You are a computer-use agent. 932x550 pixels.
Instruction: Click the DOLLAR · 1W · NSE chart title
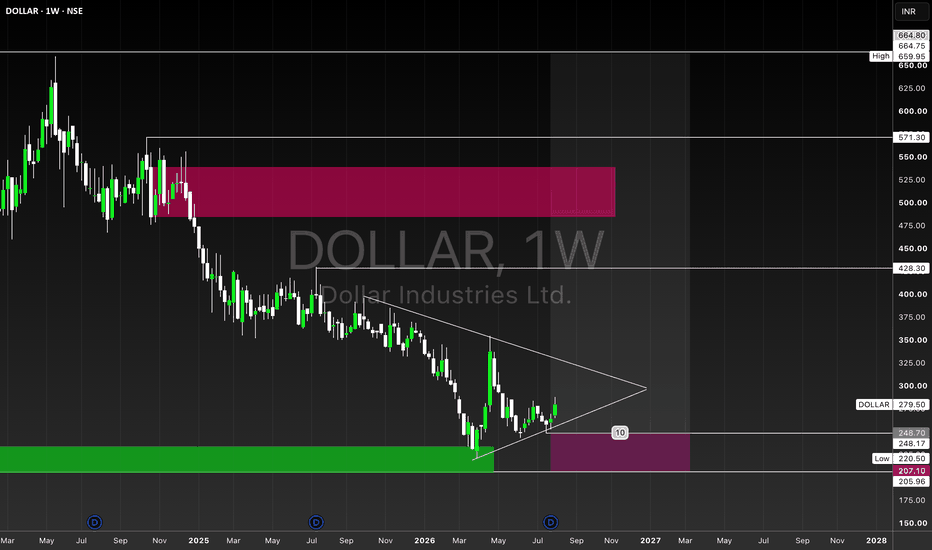[x=44, y=11]
